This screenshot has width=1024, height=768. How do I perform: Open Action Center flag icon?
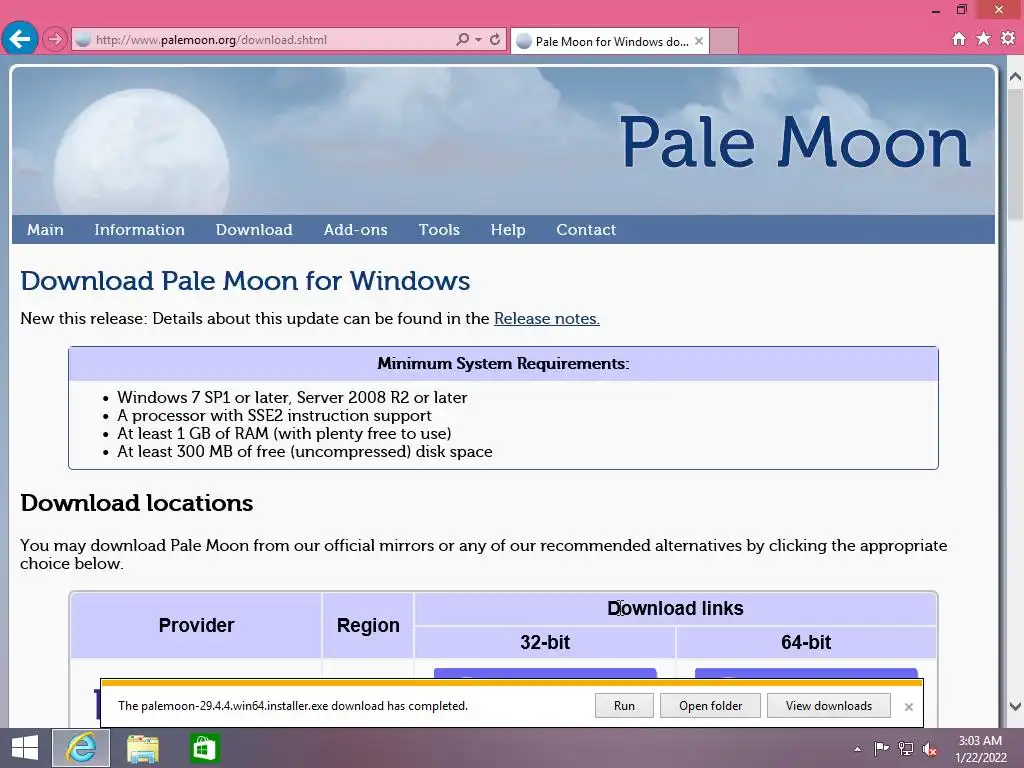(x=881, y=748)
